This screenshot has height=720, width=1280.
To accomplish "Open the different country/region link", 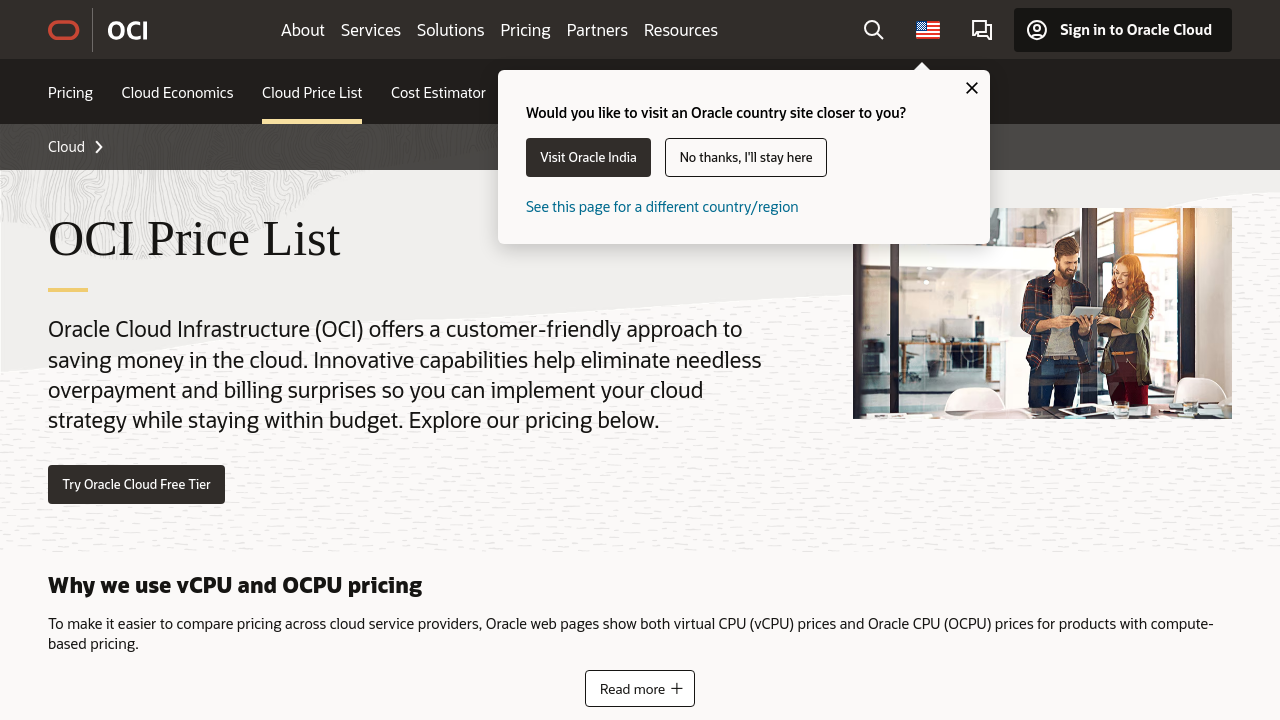I will click(x=662, y=207).
